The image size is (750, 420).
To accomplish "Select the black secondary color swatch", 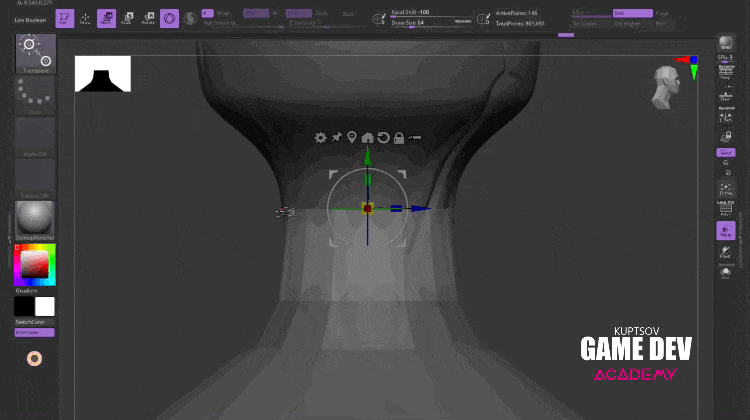I will point(24,307).
